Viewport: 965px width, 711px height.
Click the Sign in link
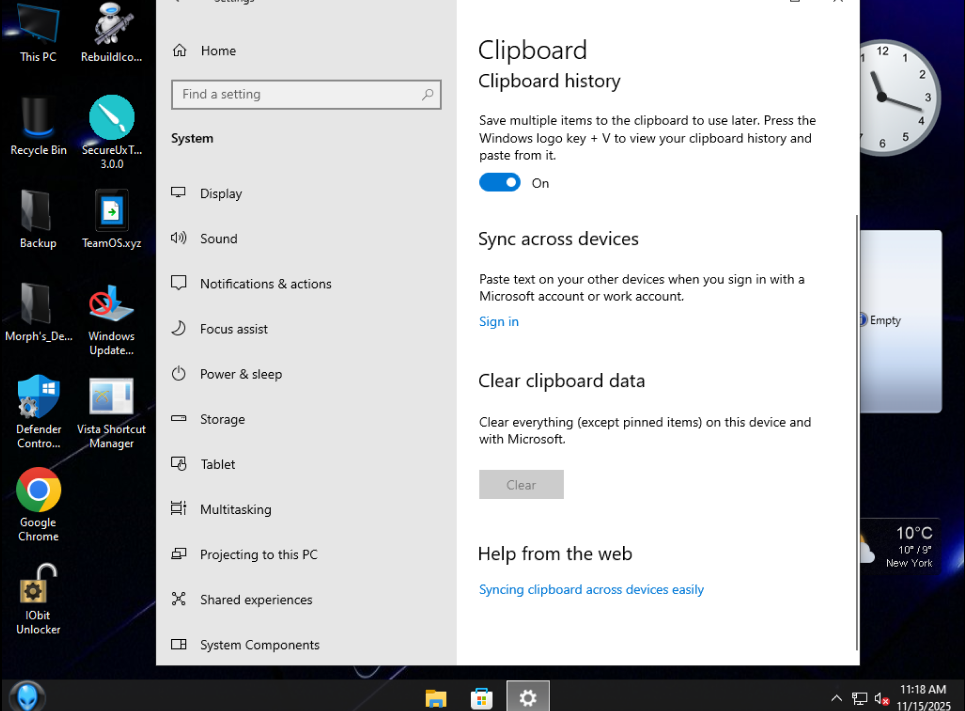[498, 322]
